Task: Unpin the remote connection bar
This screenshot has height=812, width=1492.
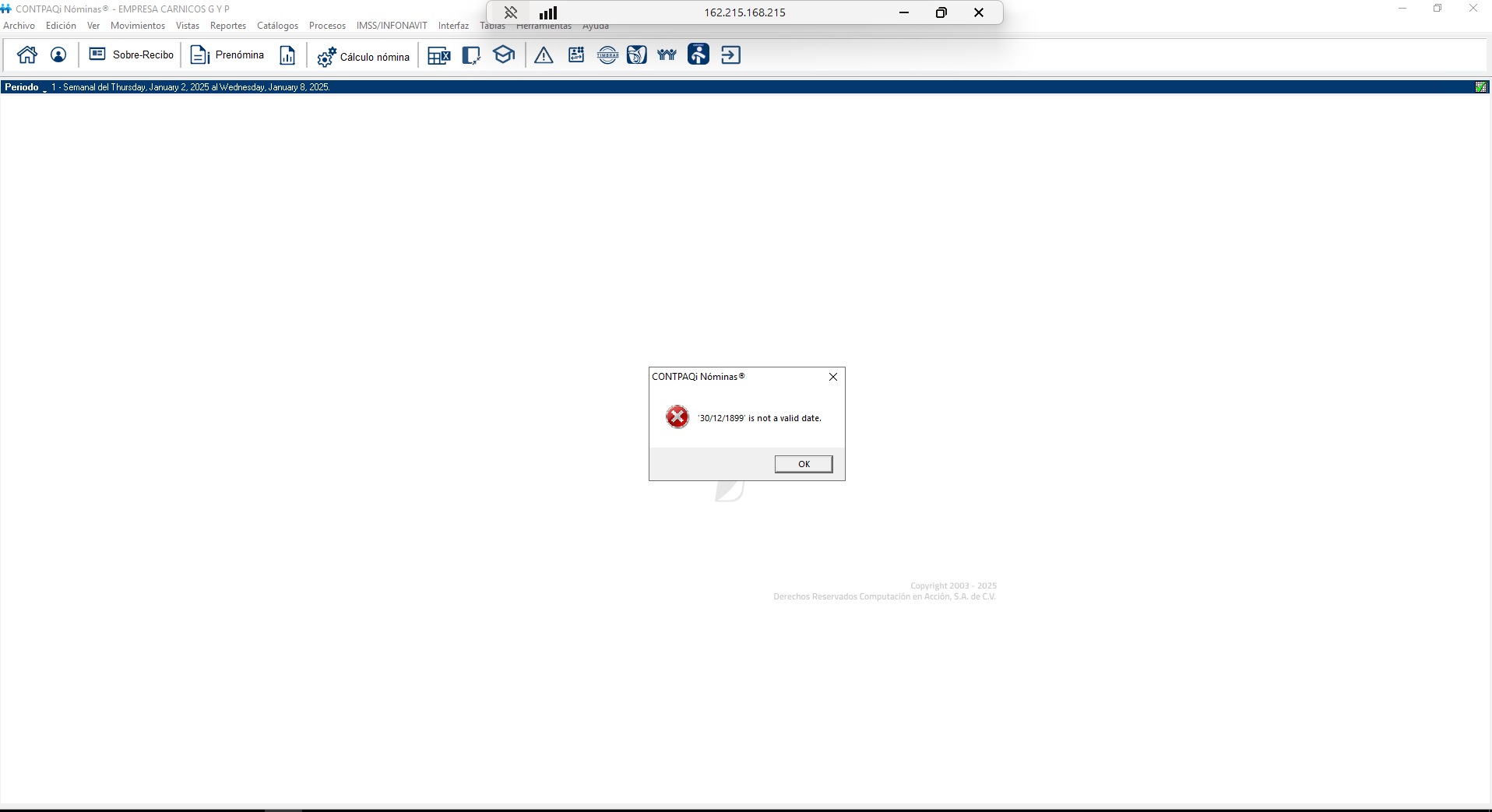Action: point(511,12)
